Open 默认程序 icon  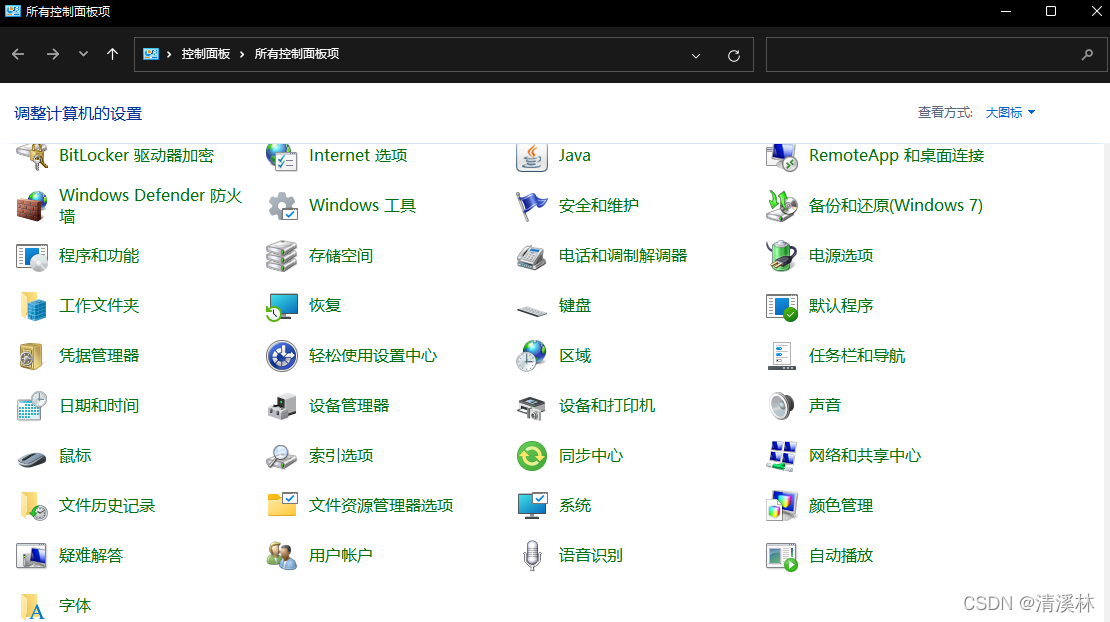tap(782, 306)
